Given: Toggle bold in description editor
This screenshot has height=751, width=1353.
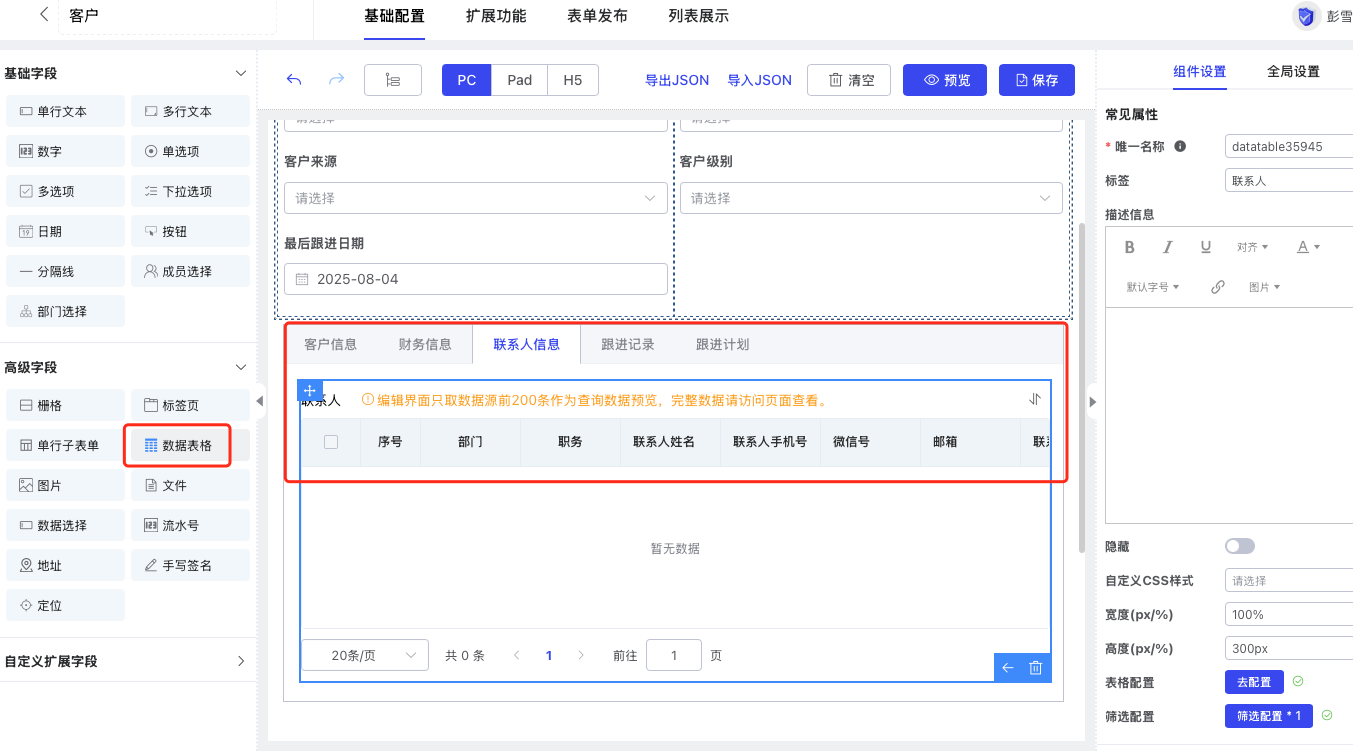Looking at the screenshot, I should tap(1130, 247).
